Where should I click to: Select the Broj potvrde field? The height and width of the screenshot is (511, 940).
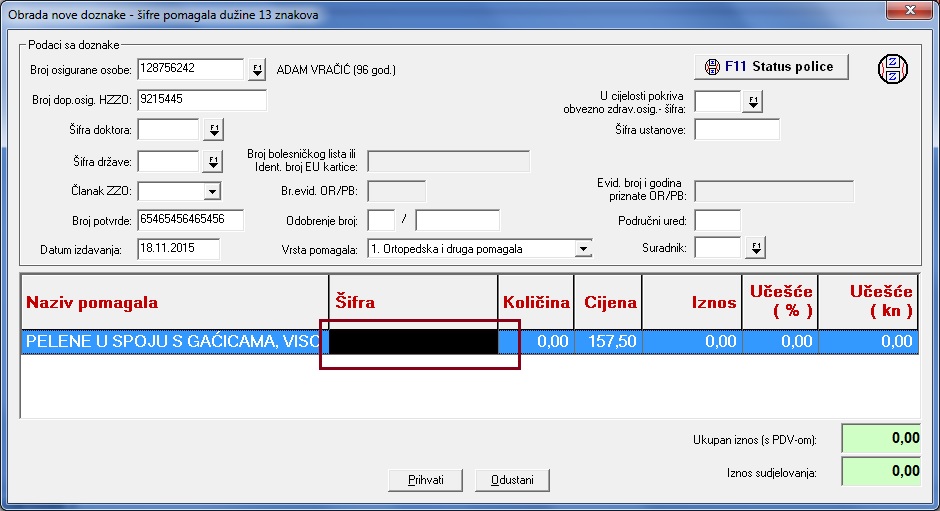(191, 220)
